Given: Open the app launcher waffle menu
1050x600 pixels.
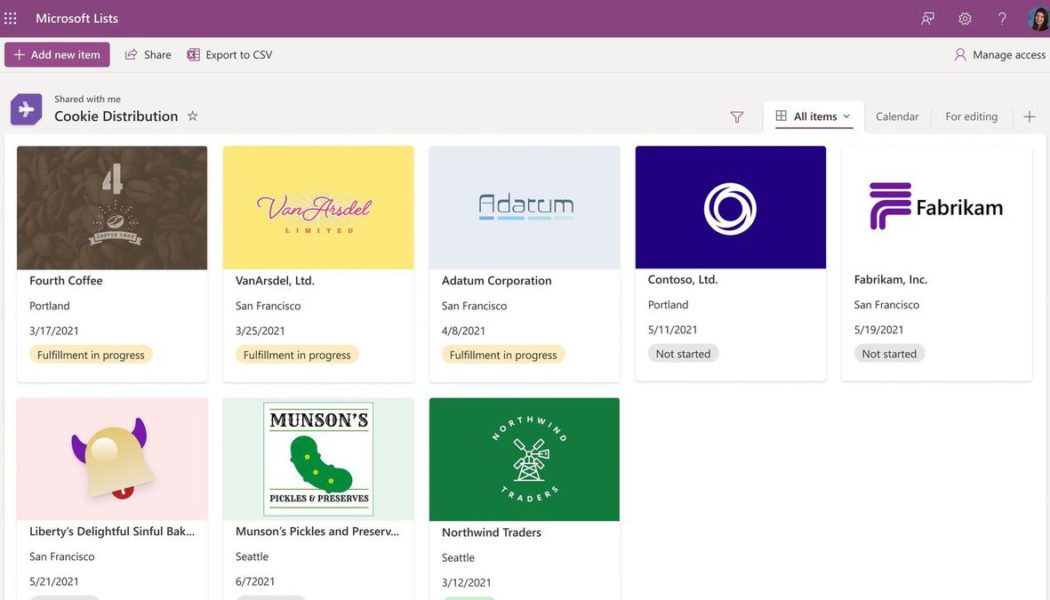Looking at the screenshot, I should click(x=12, y=17).
